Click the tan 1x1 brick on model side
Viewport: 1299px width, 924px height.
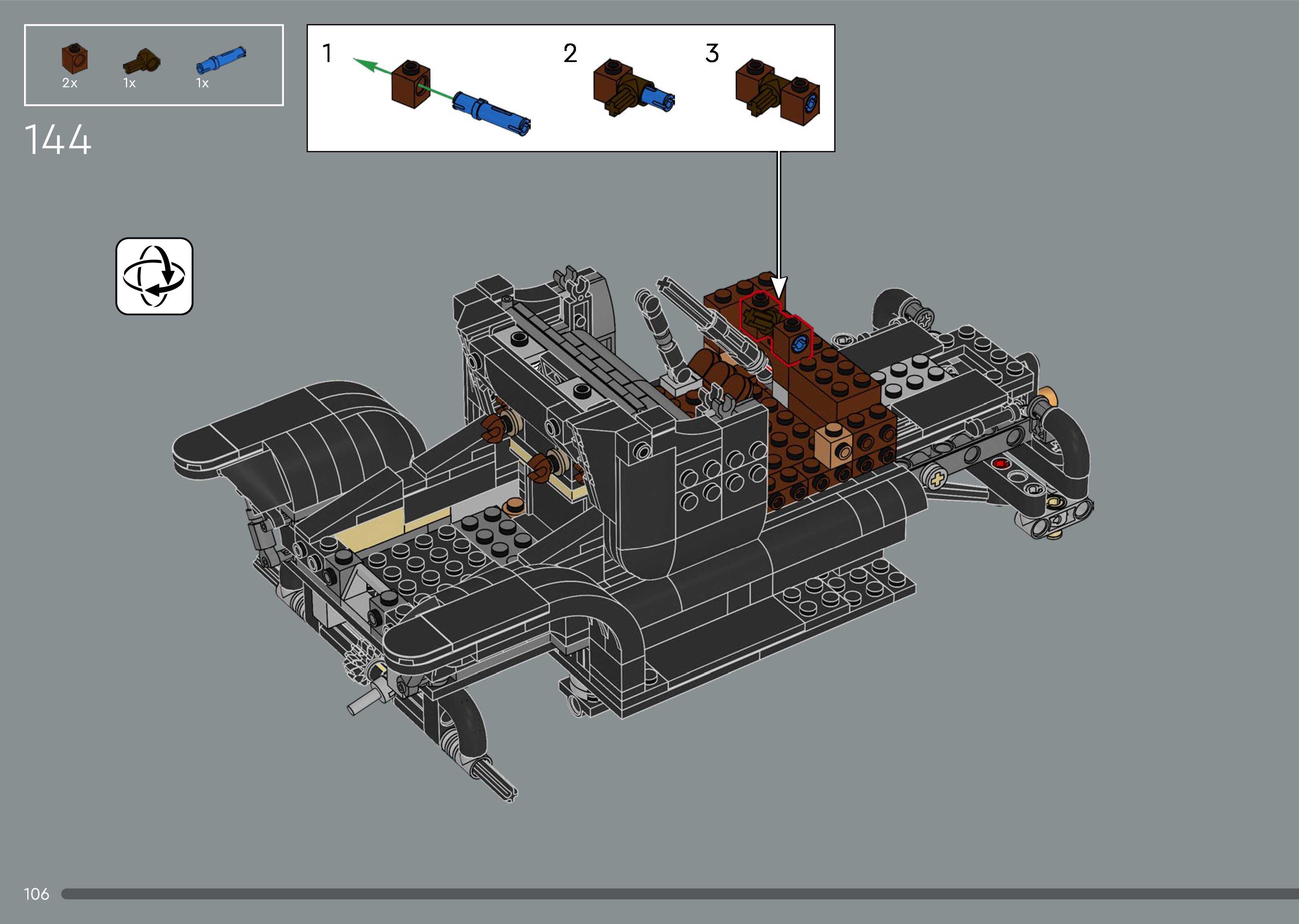833,448
